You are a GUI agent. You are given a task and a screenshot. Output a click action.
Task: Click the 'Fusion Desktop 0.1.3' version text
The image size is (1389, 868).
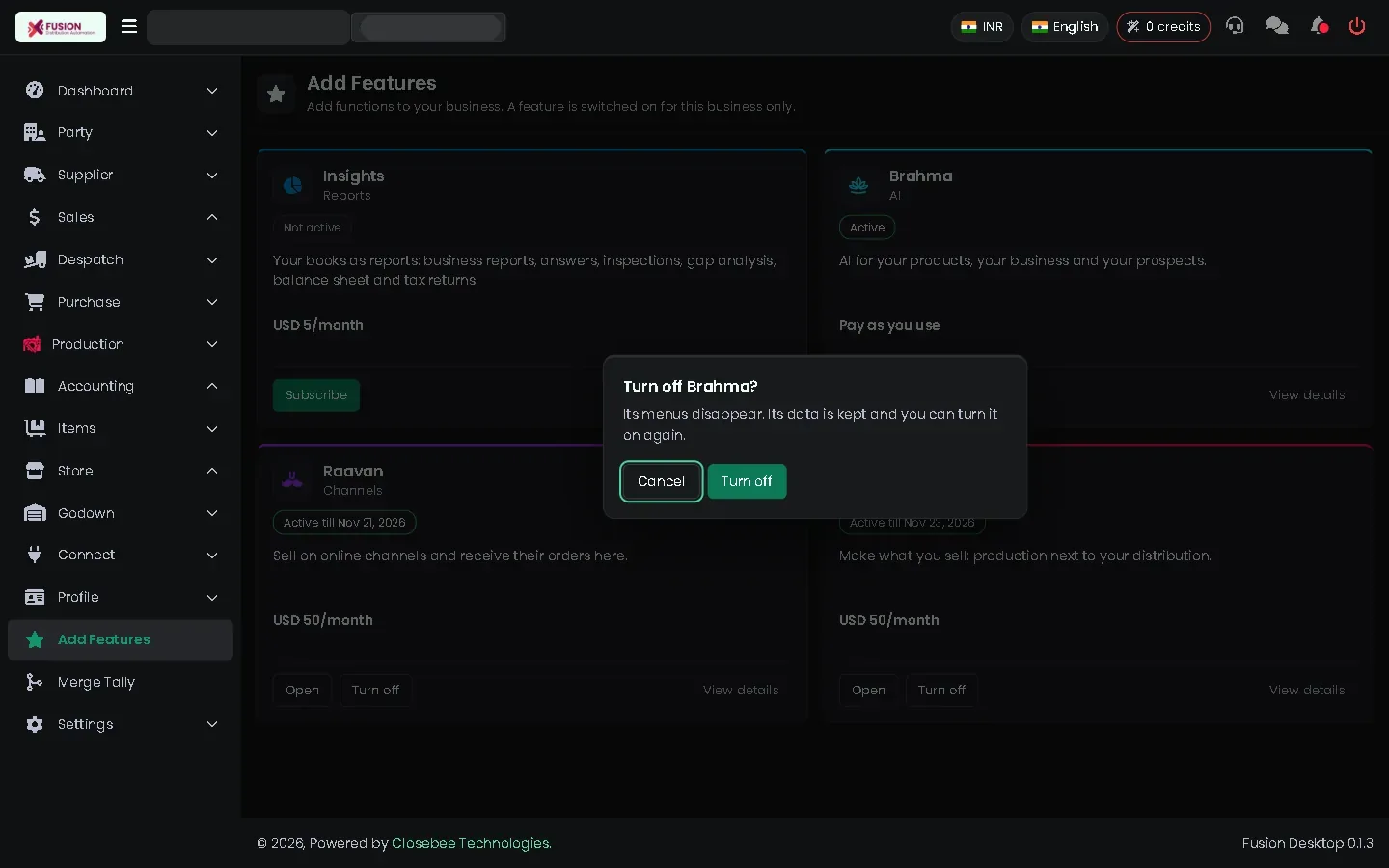[x=1308, y=843]
